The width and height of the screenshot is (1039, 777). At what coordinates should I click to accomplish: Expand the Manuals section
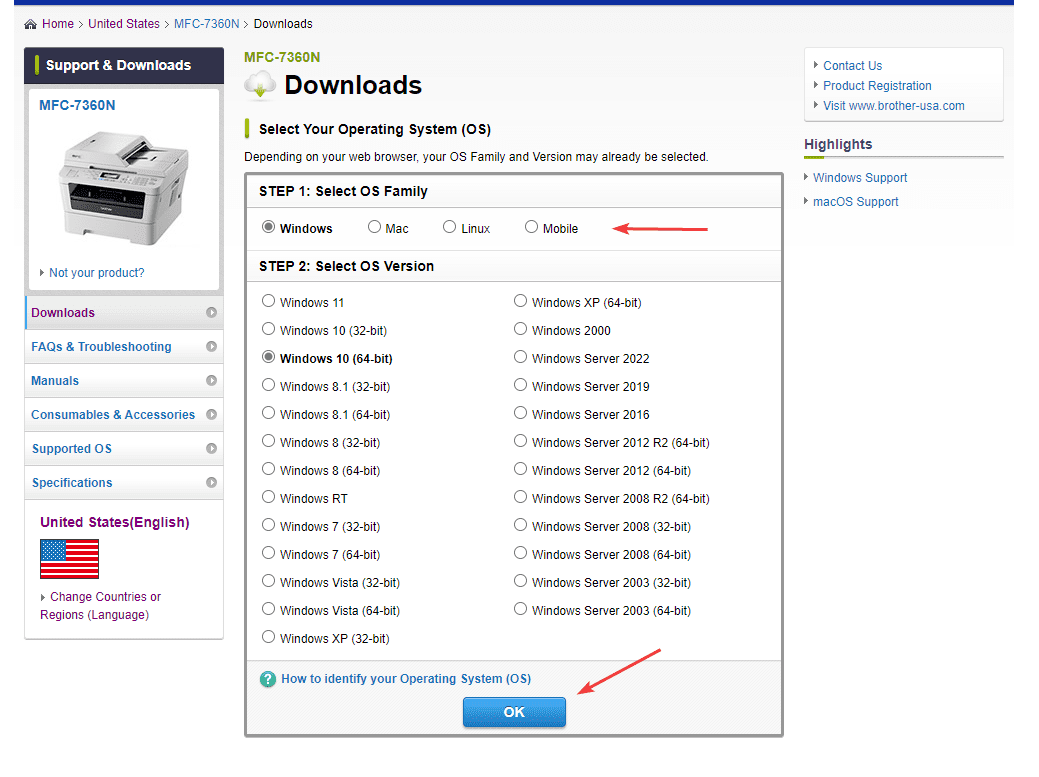[55, 381]
